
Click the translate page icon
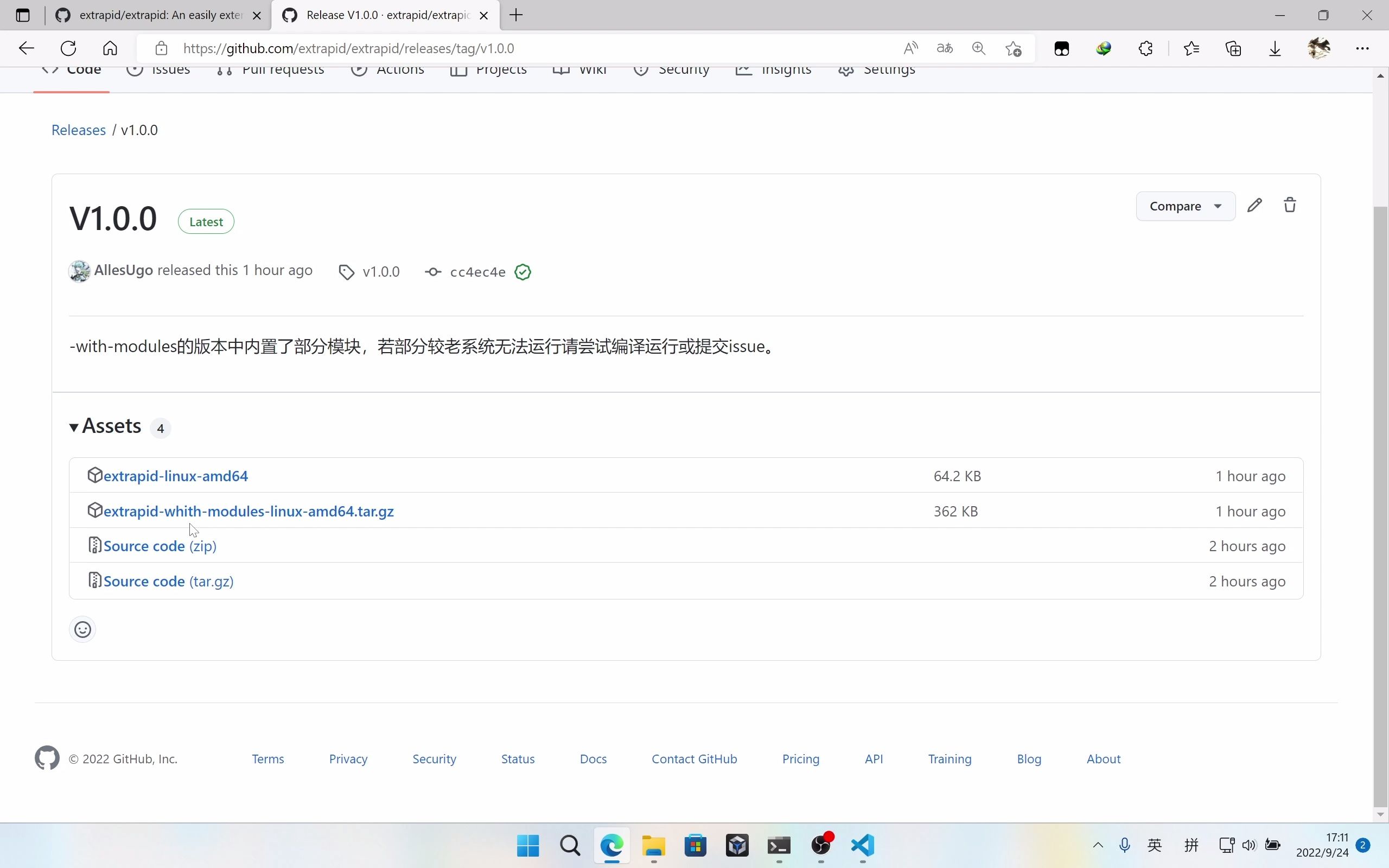(945, 48)
